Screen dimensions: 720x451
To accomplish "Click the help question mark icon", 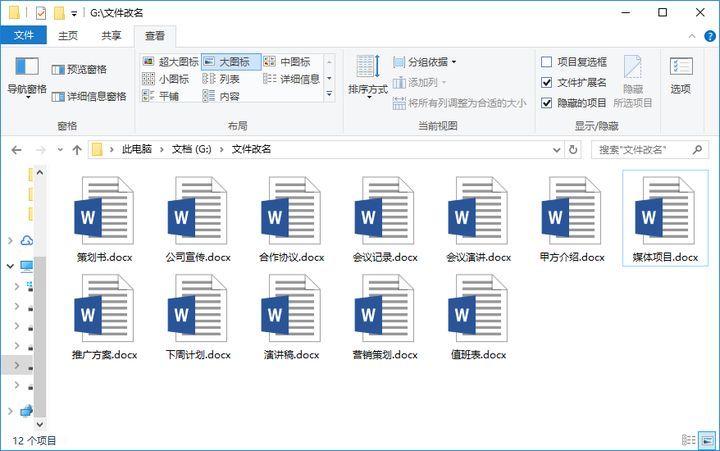I will [x=710, y=36].
